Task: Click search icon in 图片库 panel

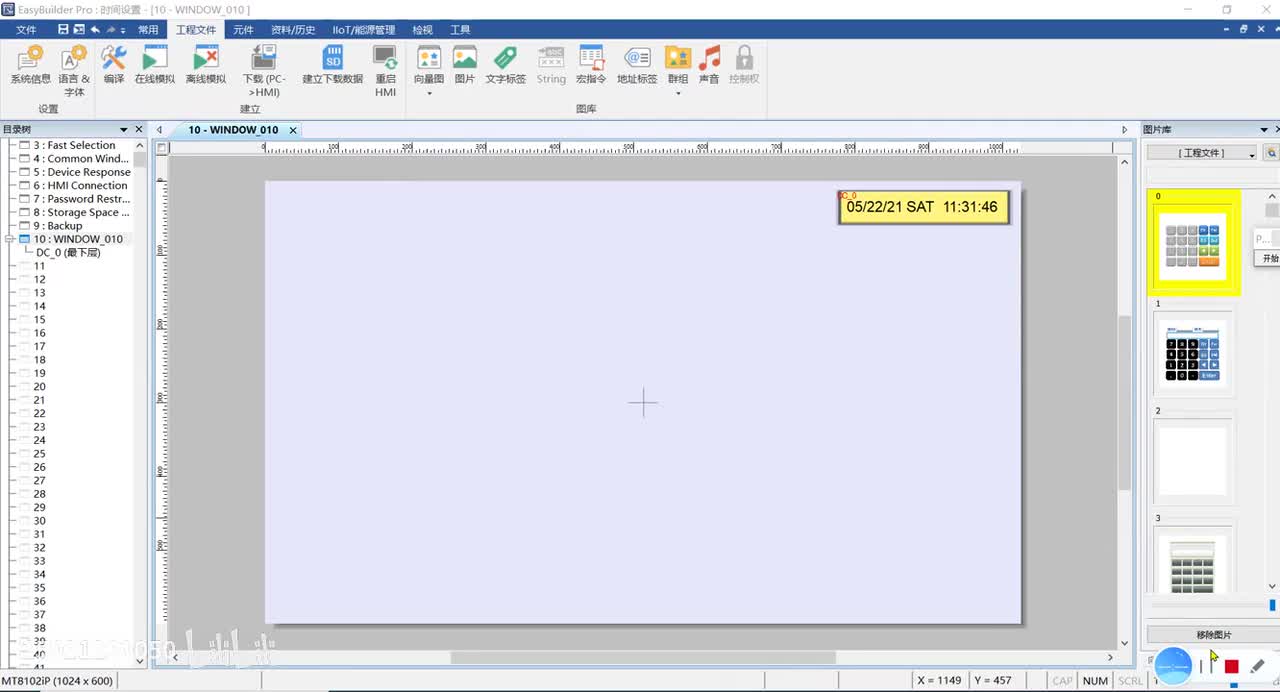Action: (1271, 153)
